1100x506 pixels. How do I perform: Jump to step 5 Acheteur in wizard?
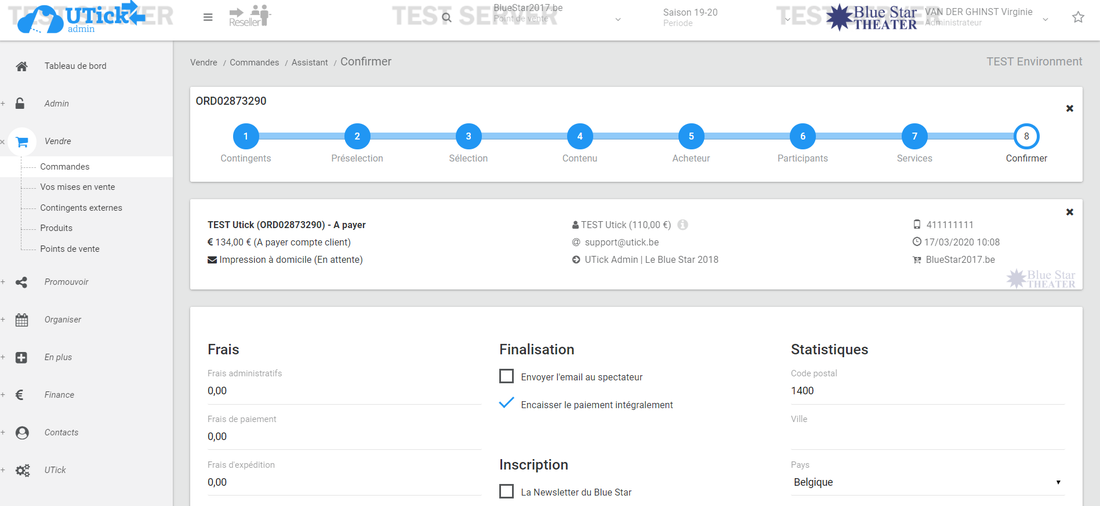pos(691,136)
